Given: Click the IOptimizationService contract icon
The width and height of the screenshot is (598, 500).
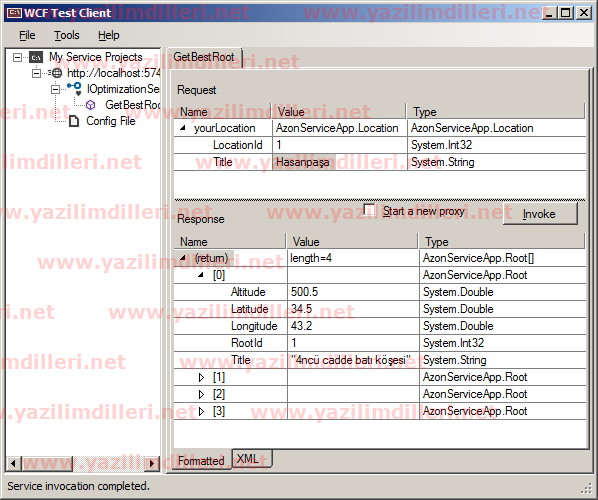Looking at the screenshot, I should (x=75, y=89).
